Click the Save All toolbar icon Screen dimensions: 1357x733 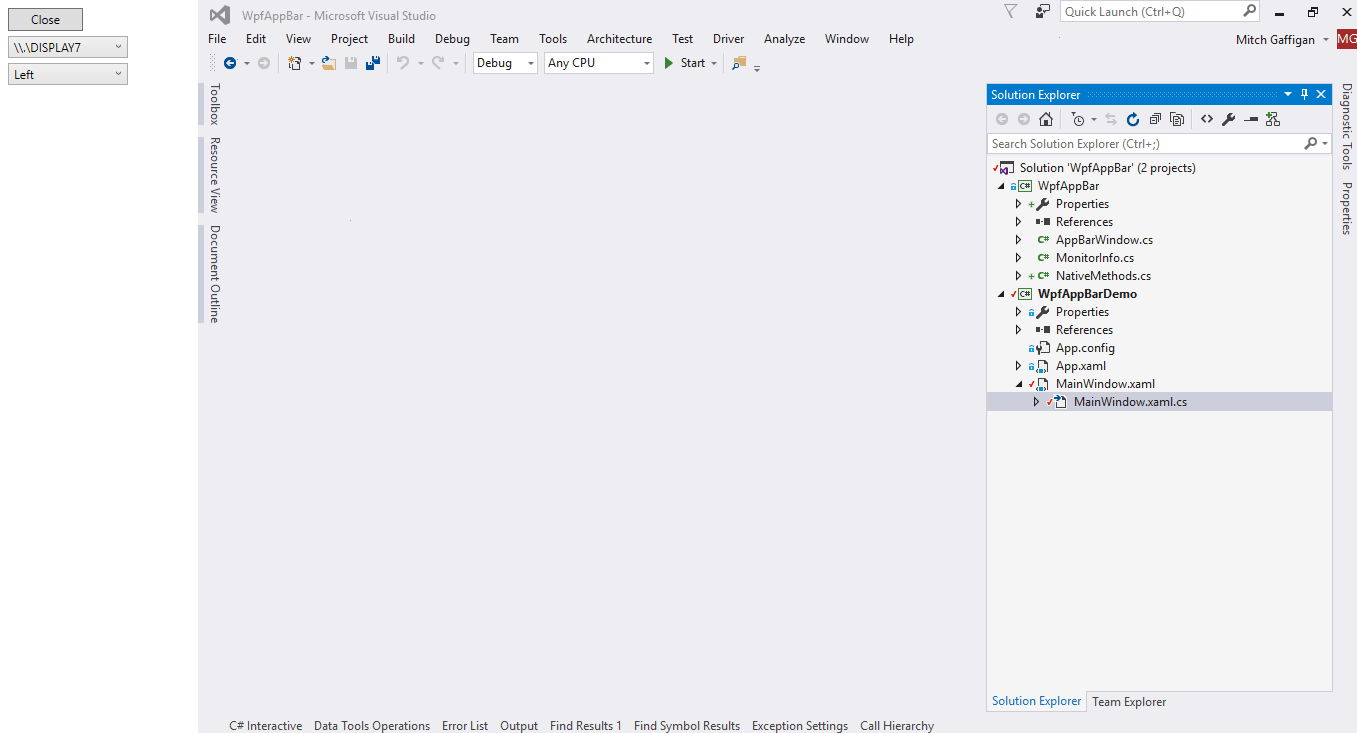371,62
